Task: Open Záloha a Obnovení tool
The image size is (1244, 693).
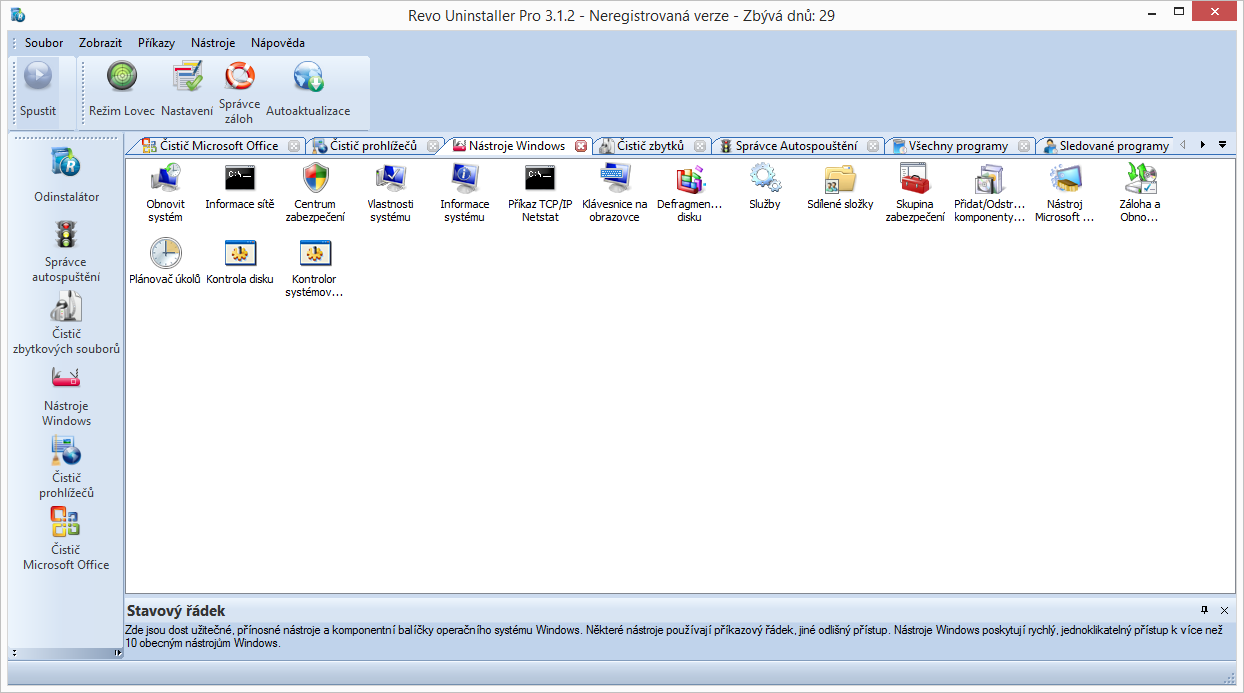Action: pos(1140,192)
